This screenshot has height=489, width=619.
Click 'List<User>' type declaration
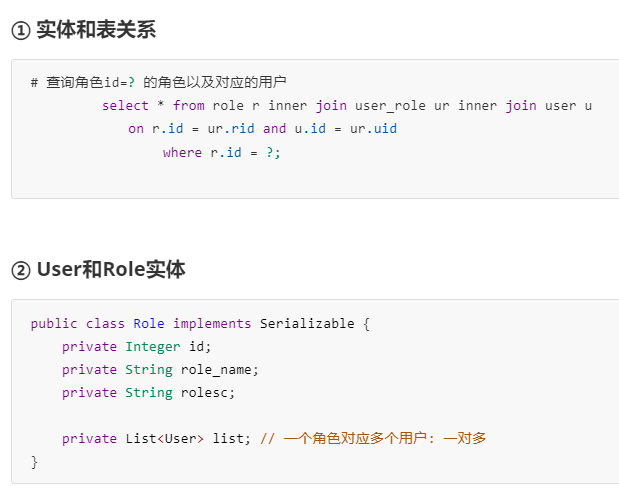coord(165,438)
